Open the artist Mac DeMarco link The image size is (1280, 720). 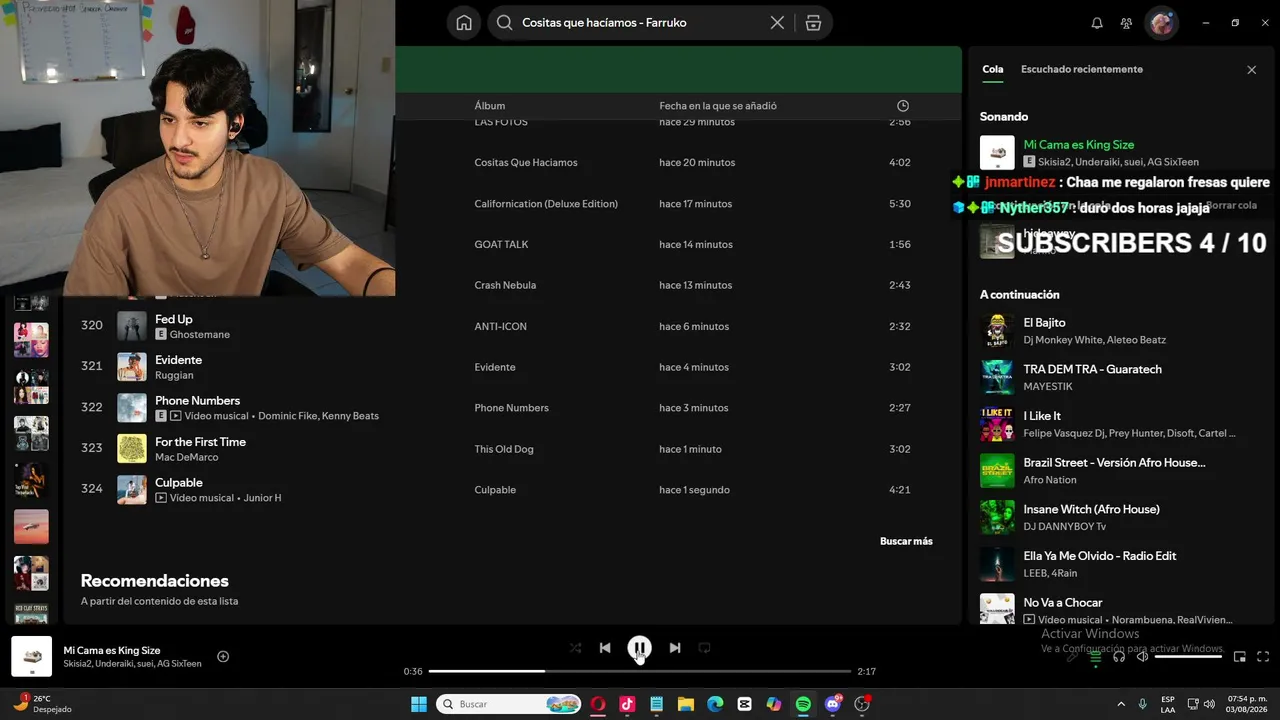click(186, 457)
